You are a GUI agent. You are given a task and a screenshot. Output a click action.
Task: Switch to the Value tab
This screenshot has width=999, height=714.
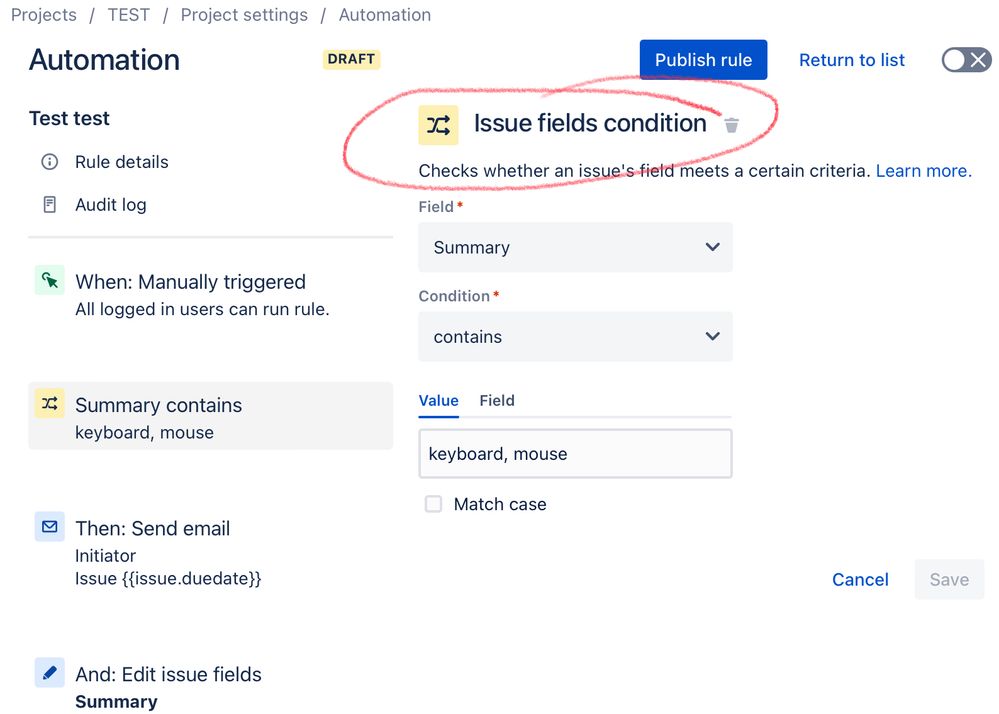coord(438,401)
